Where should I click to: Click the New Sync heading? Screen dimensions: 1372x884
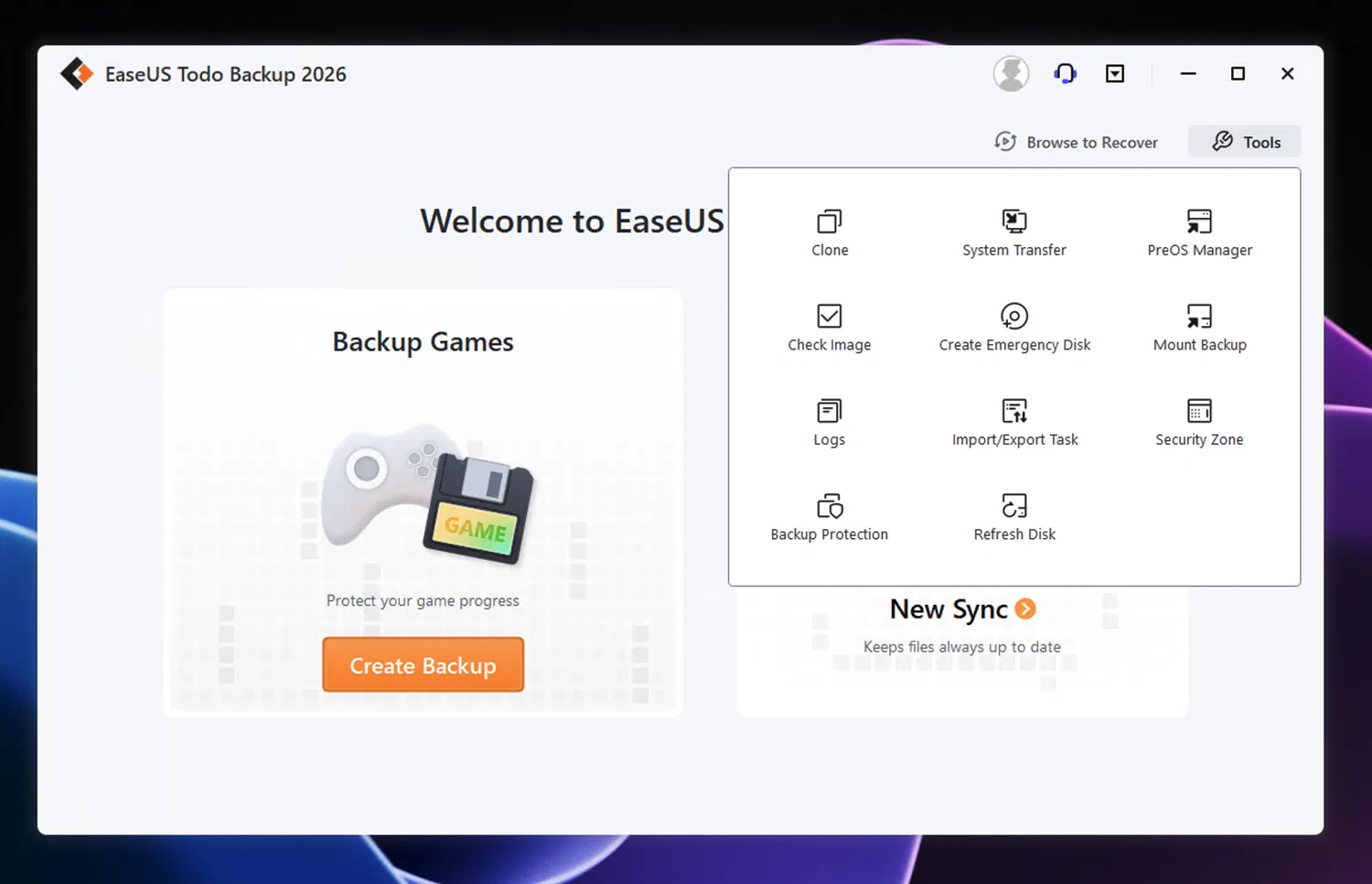949,609
